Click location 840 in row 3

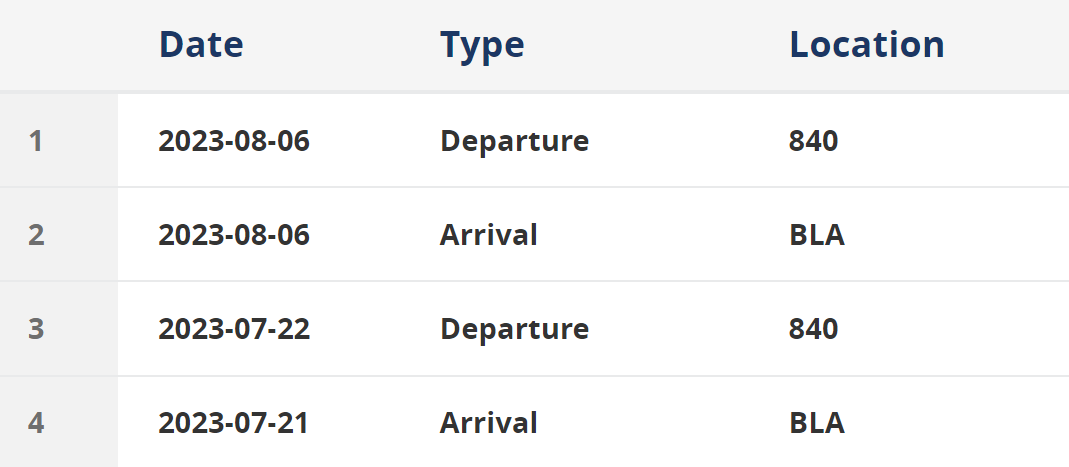(x=813, y=329)
